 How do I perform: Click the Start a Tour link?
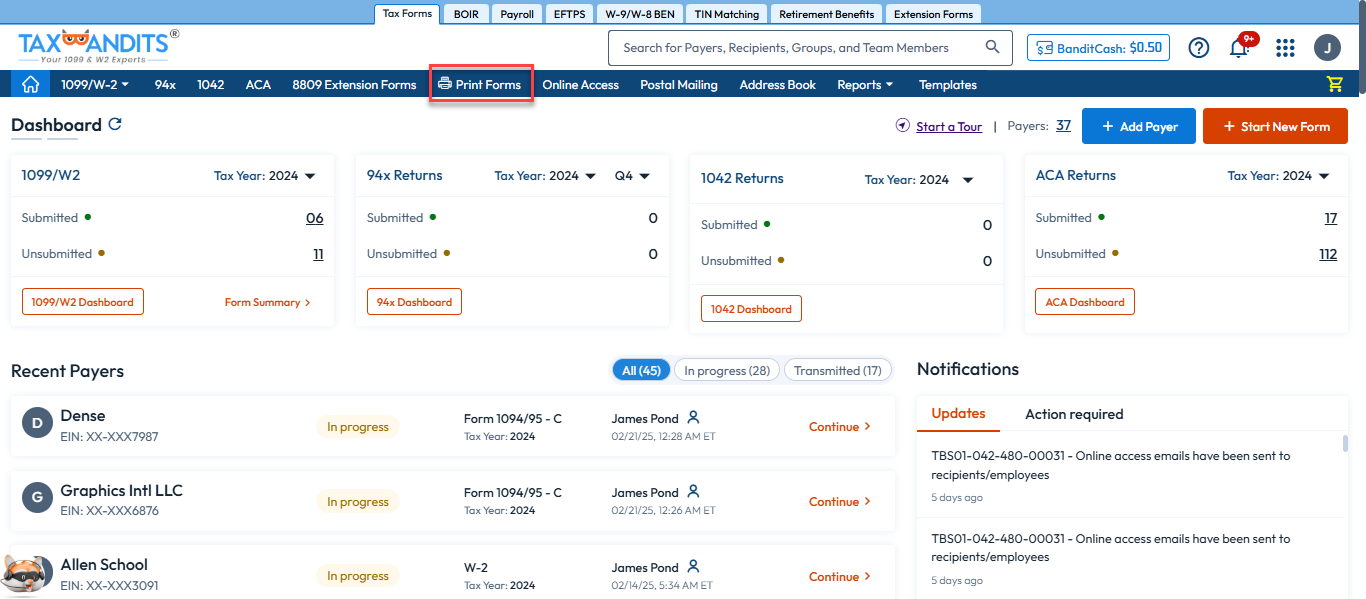(949, 127)
